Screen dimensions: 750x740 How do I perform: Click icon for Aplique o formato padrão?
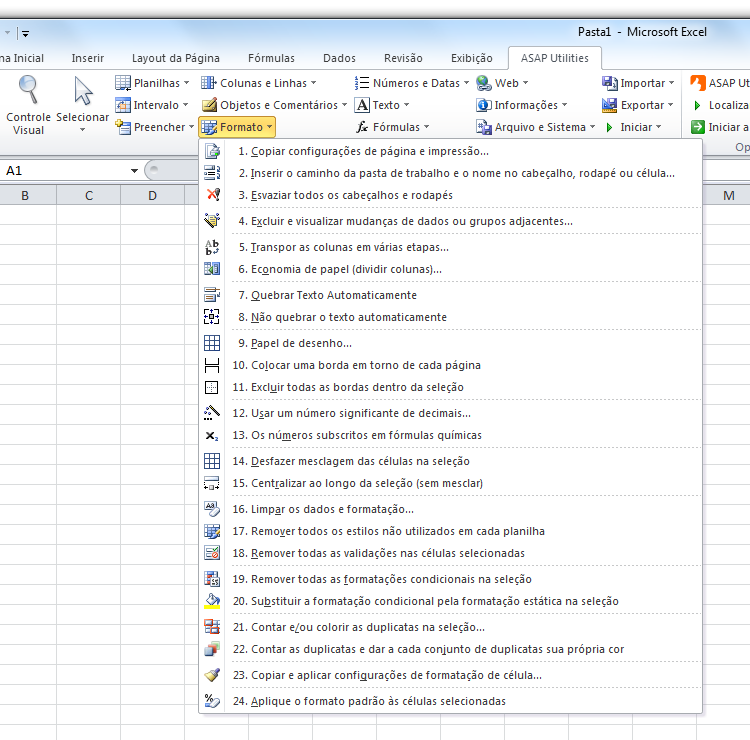pyautogui.click(x=212, y=701)
